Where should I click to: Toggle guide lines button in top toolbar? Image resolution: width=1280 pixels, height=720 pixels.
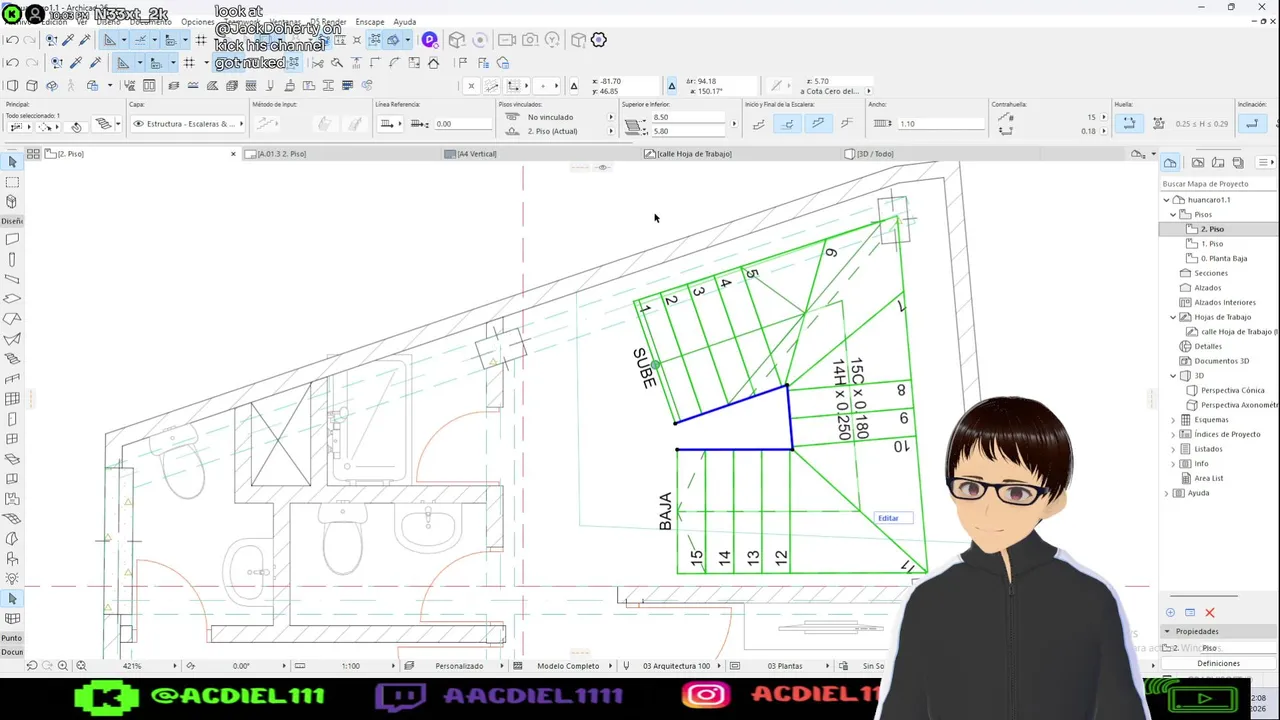tap(141, 40)
